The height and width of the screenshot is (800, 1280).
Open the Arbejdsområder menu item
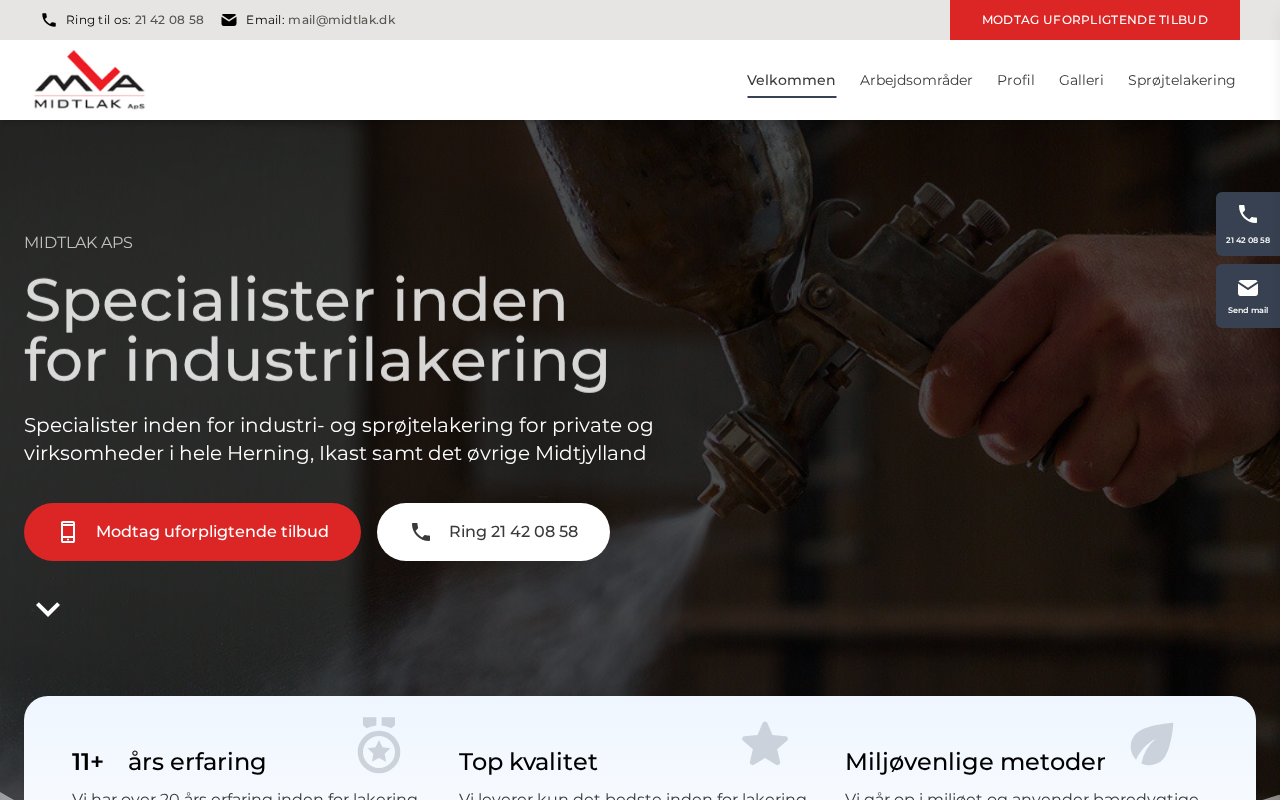click(x=916, y=80)
